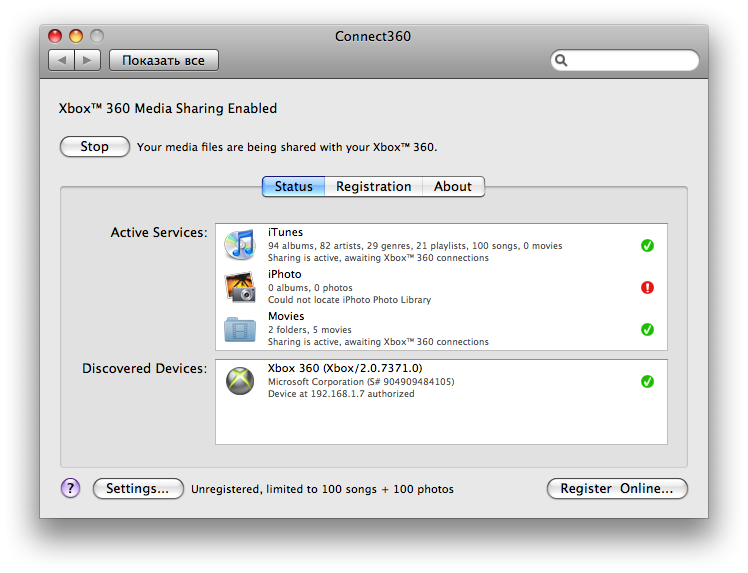Switch to the Registration tab

(x=374, y=187)
